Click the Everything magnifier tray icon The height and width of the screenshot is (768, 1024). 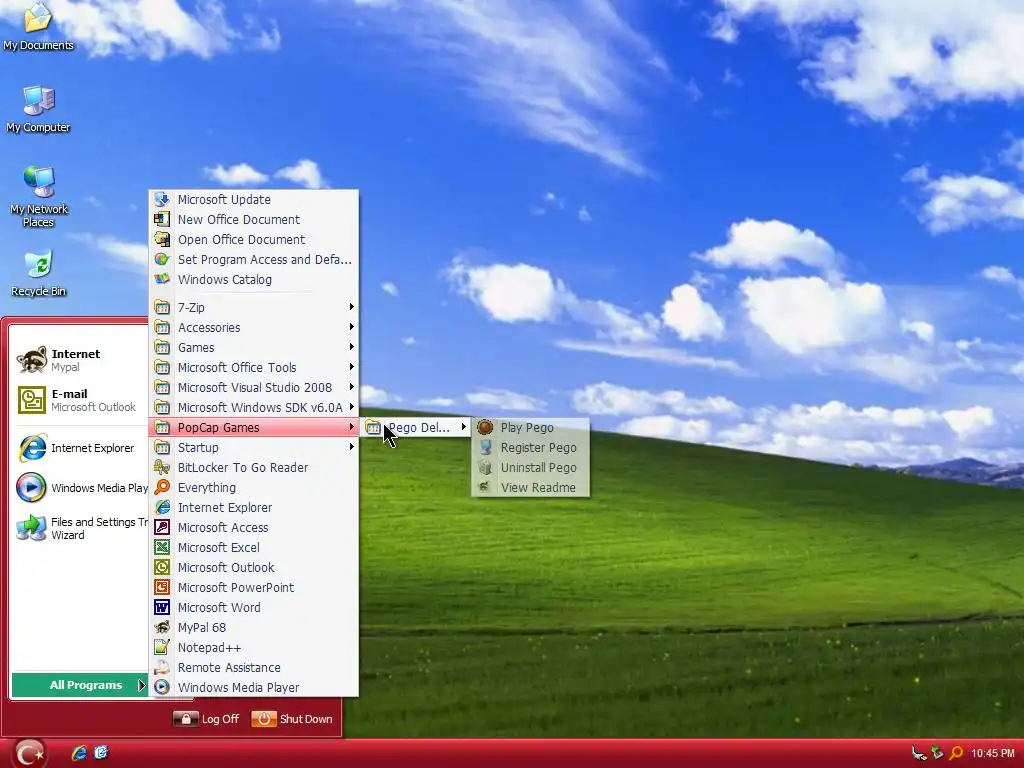coord(955,753)
